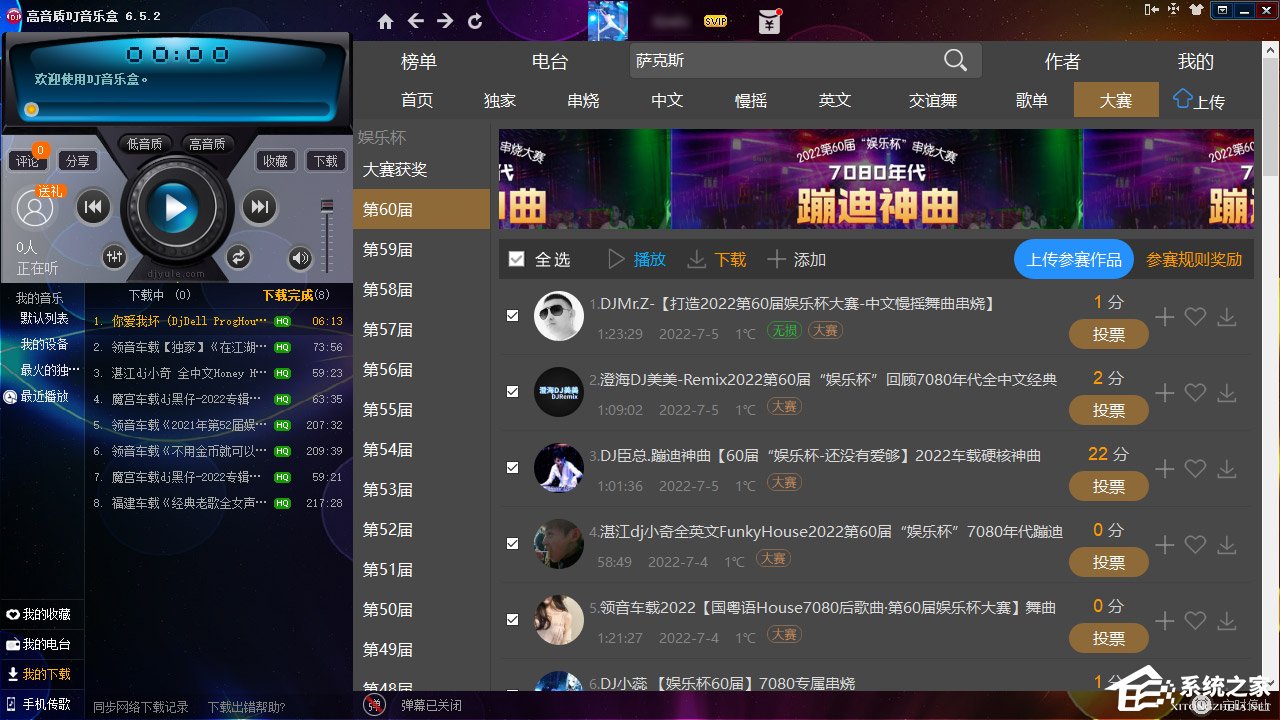
Task: Uncheck the checkbox beside song 1 by DJMr.Z
Action: pos(513,315)
